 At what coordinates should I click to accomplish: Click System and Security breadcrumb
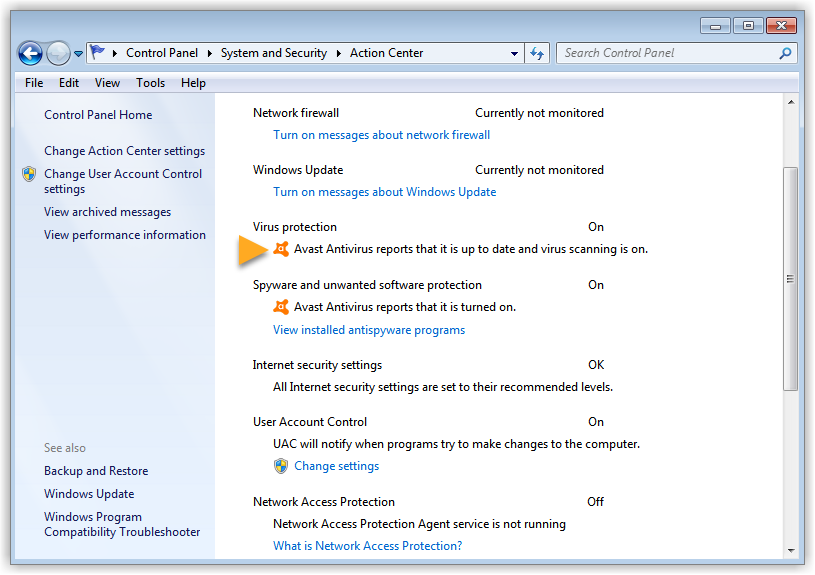[274, 53]
